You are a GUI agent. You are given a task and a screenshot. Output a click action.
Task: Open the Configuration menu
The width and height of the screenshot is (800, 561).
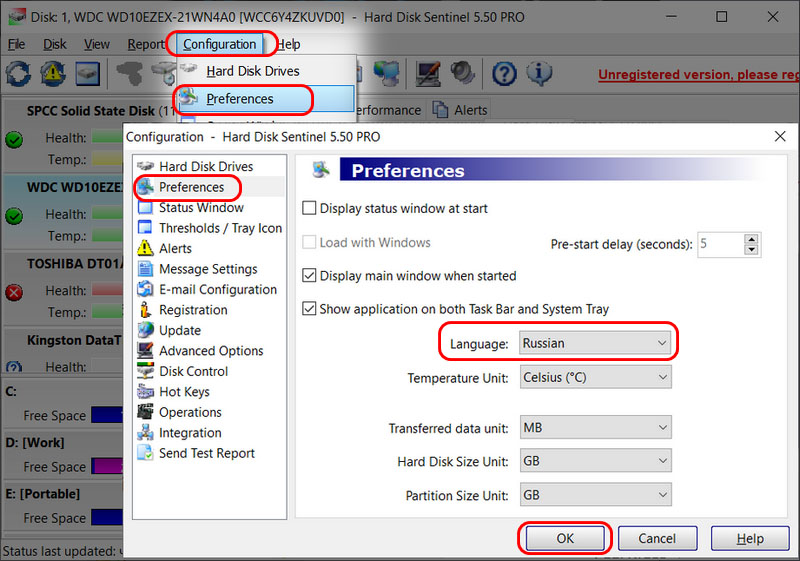click(x=219, y=44)
